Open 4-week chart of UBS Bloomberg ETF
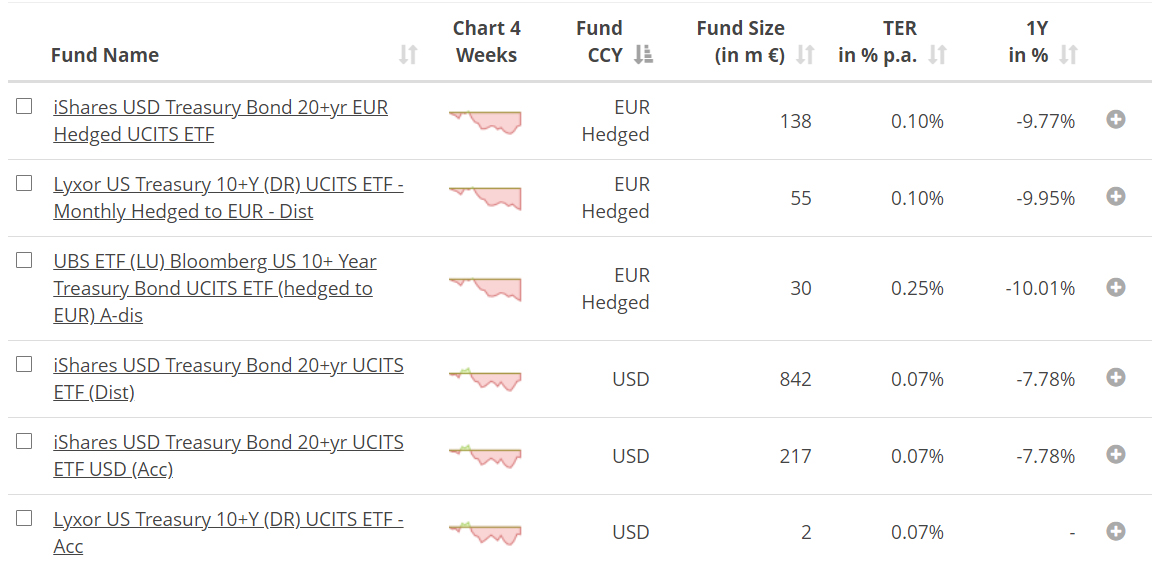The width and height of the screenshot is (1157, 570). [x=485, y=288]
